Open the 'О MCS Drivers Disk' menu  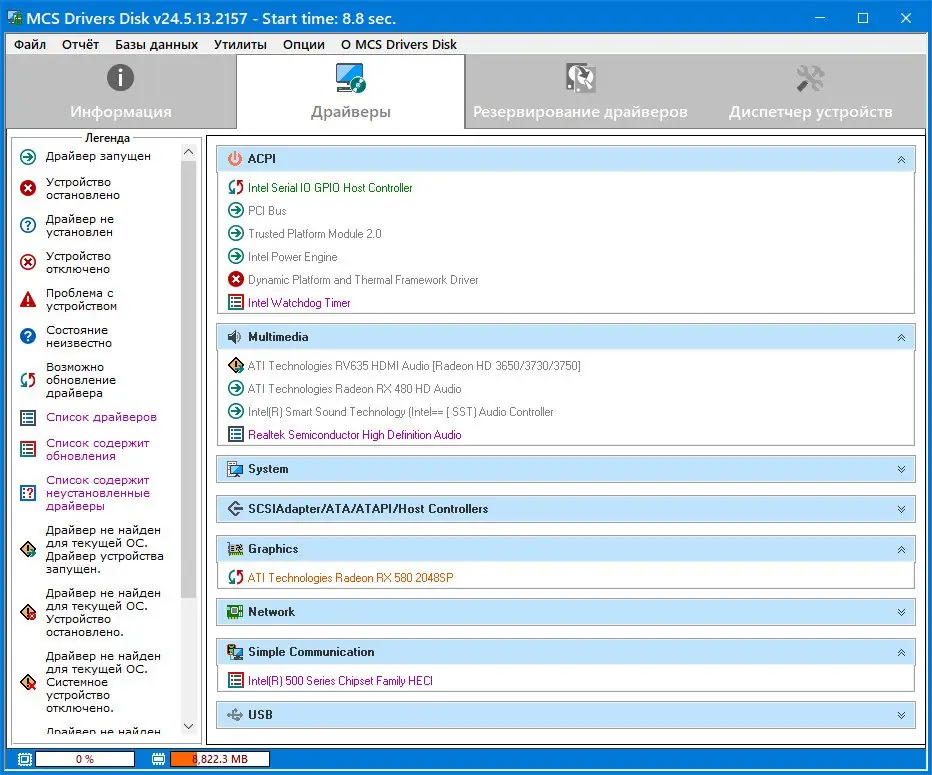(399, 45)
